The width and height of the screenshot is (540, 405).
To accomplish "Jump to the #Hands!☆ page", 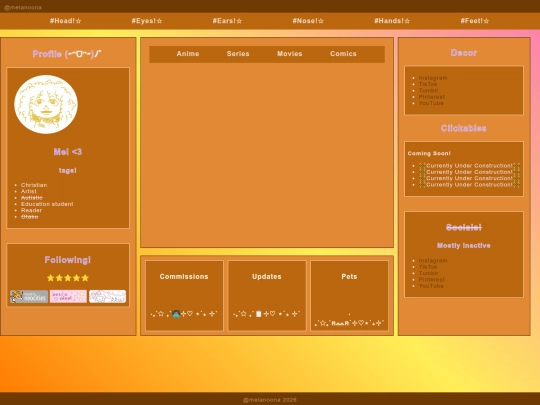I will tap(392, 21).
